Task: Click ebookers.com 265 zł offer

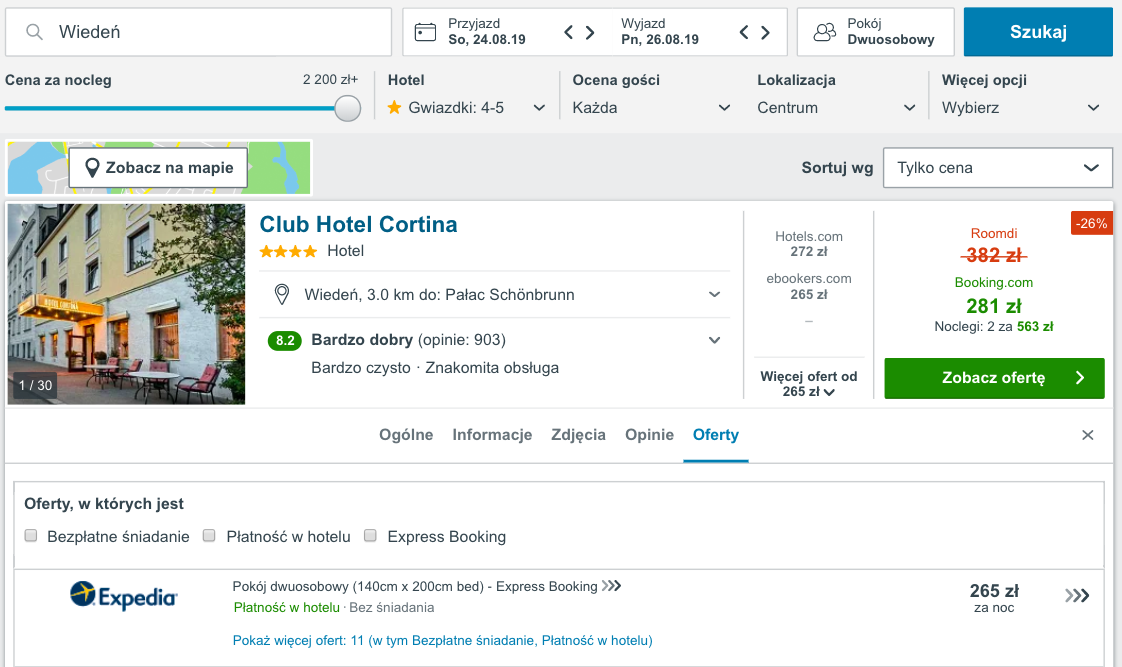Action: click(x=809, y=286)
